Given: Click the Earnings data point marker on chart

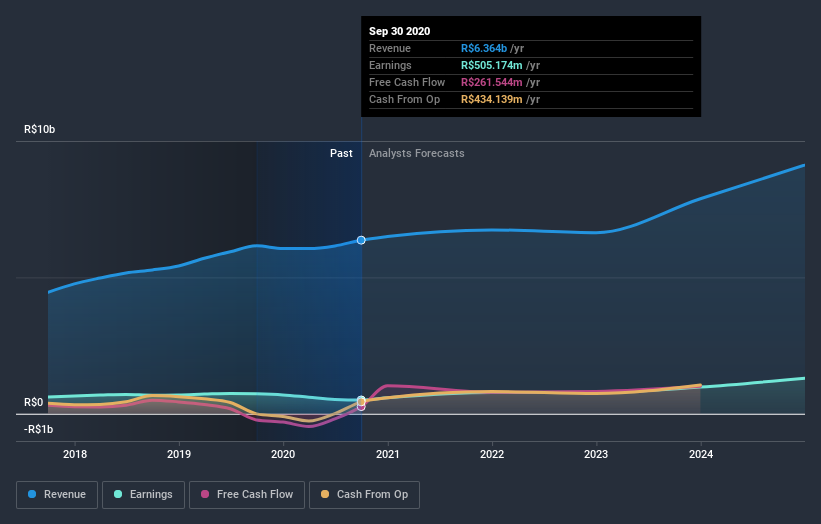Looking at the screenshot, I should coord(361,399).
